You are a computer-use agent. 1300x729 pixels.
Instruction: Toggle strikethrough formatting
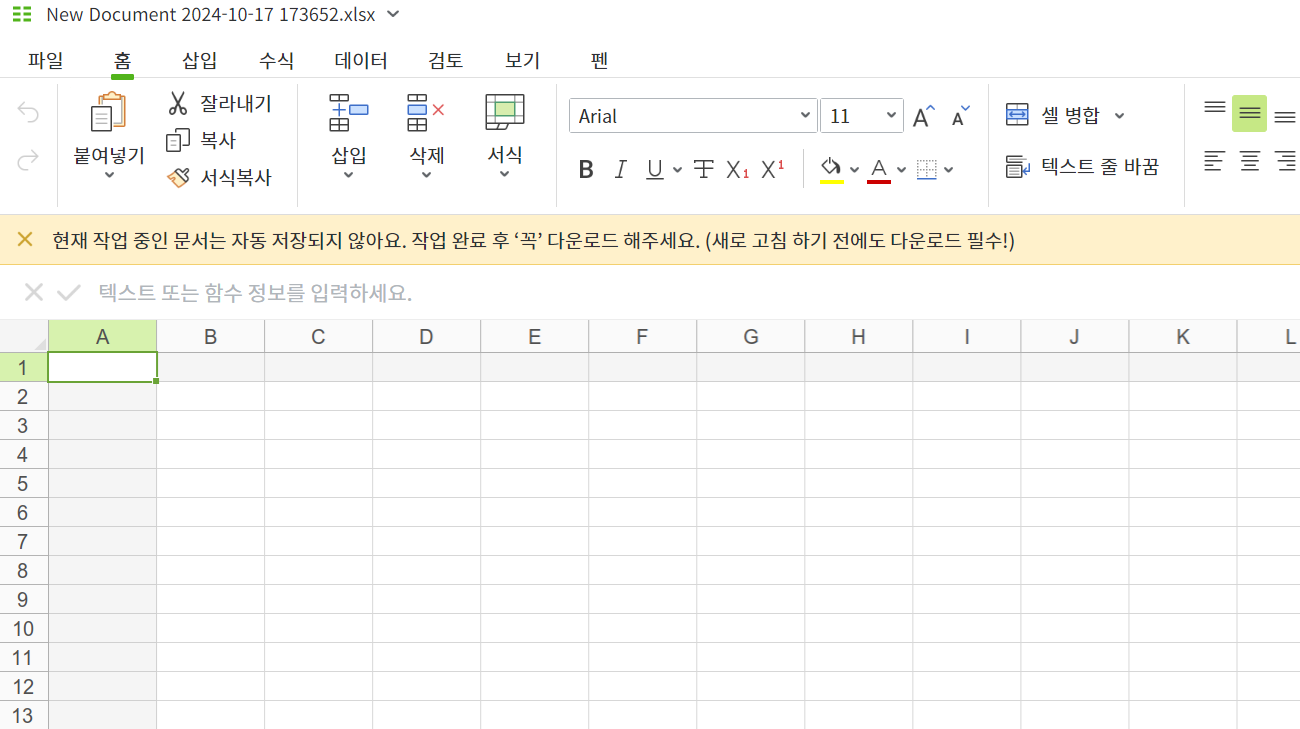tap(704, 168)
